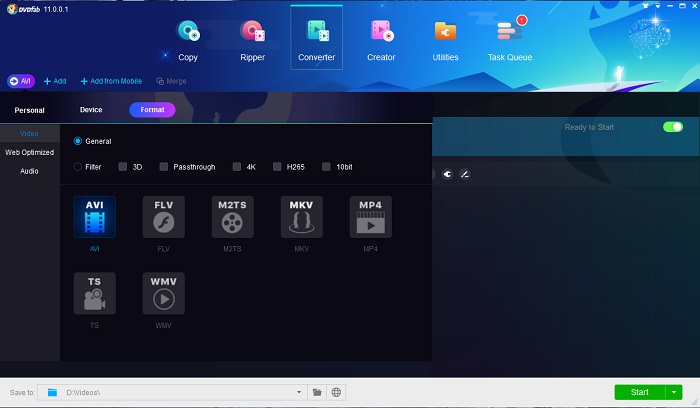Viewport: 700px width, 408px height.
Task: Open the Ripper module
Action: 252,40
